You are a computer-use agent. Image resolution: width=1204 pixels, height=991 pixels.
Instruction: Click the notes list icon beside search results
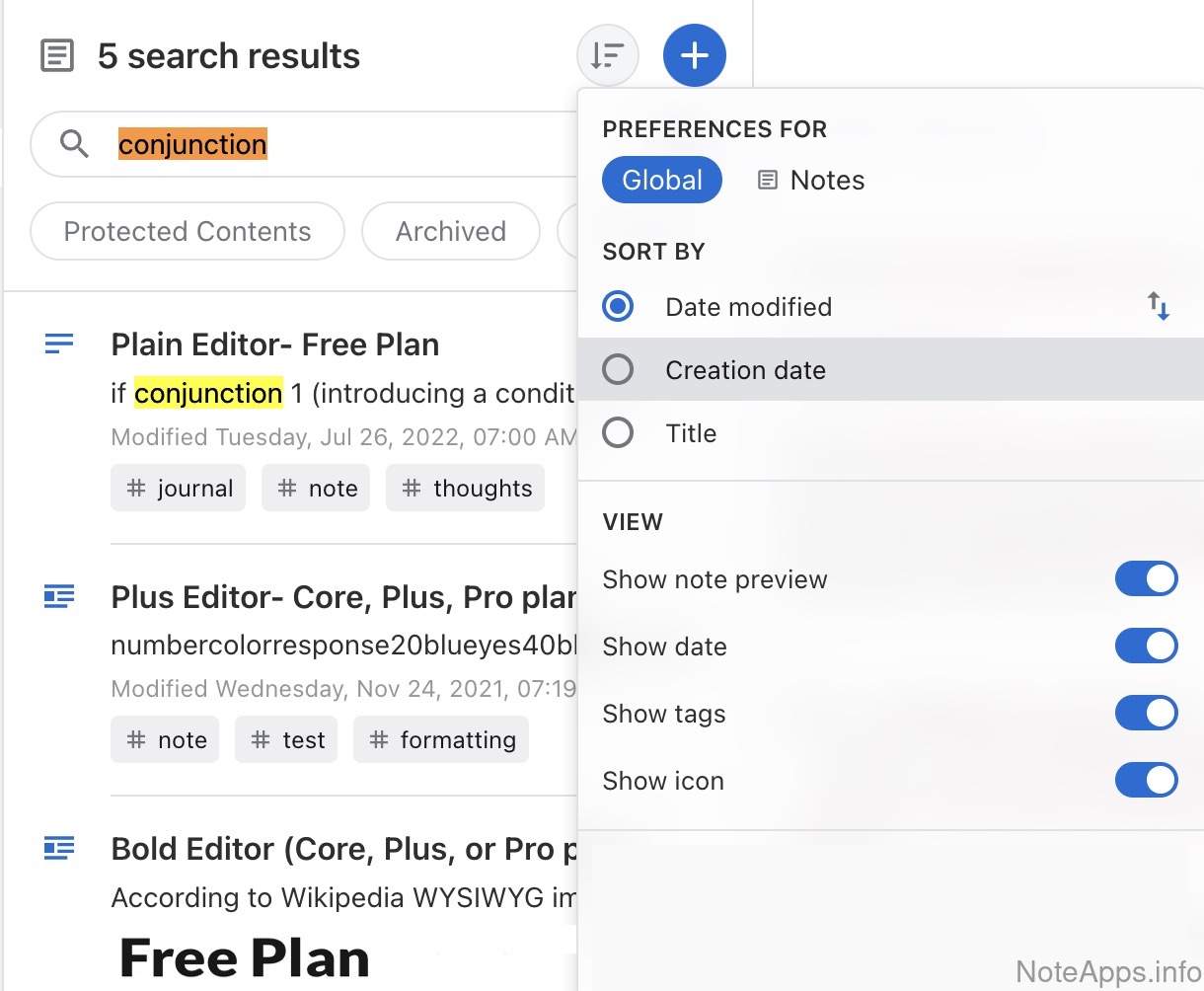[x=57, y=55]
